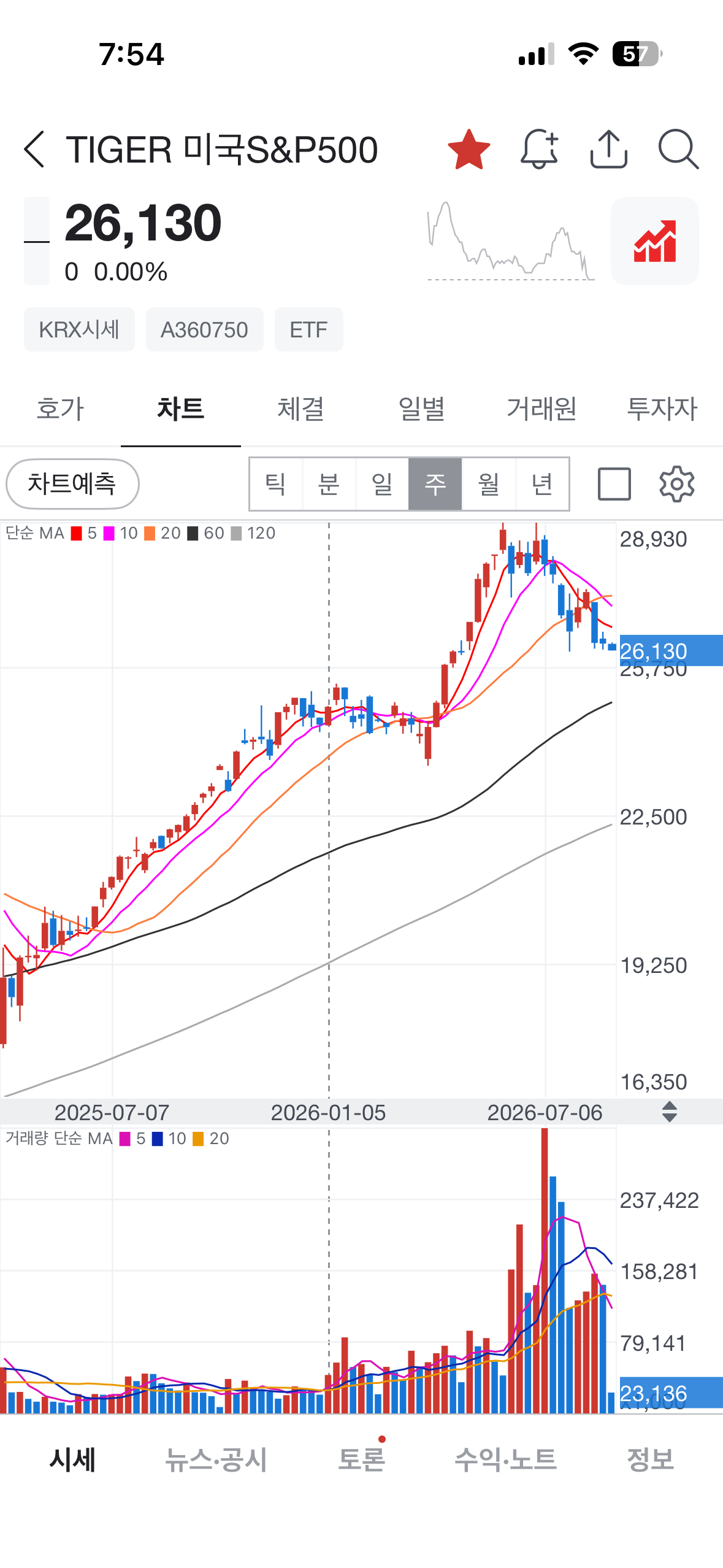Select the 시세 bottom tab

72,1459
